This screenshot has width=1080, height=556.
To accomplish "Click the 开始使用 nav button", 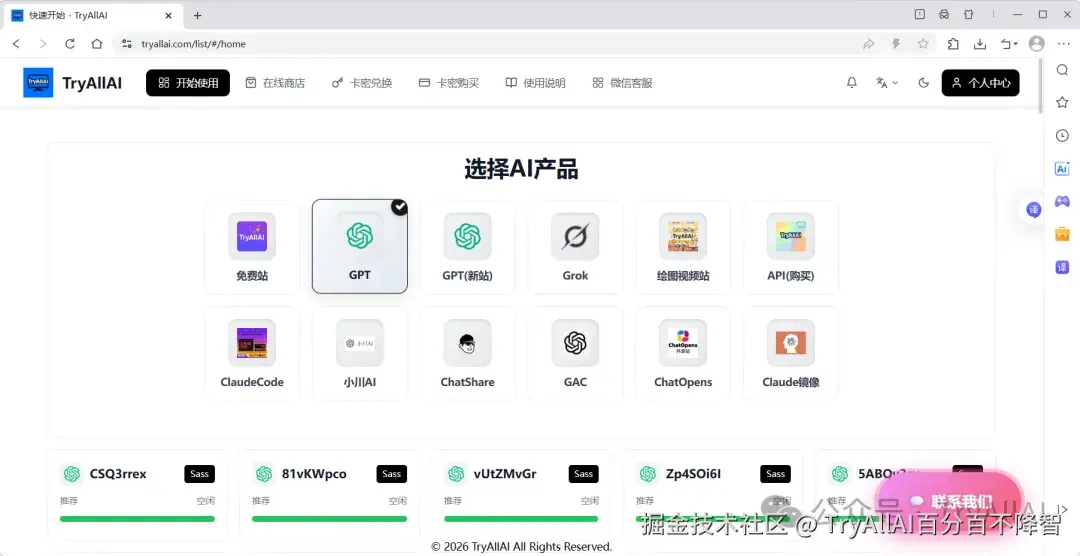I will tap(188, 83).
